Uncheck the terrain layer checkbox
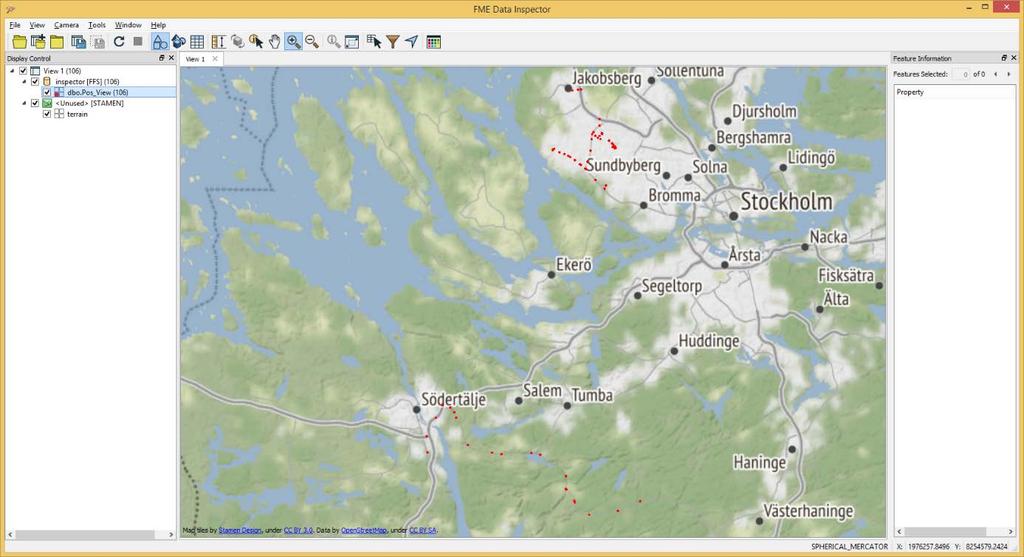1024x557 pixels. point(47,114)
